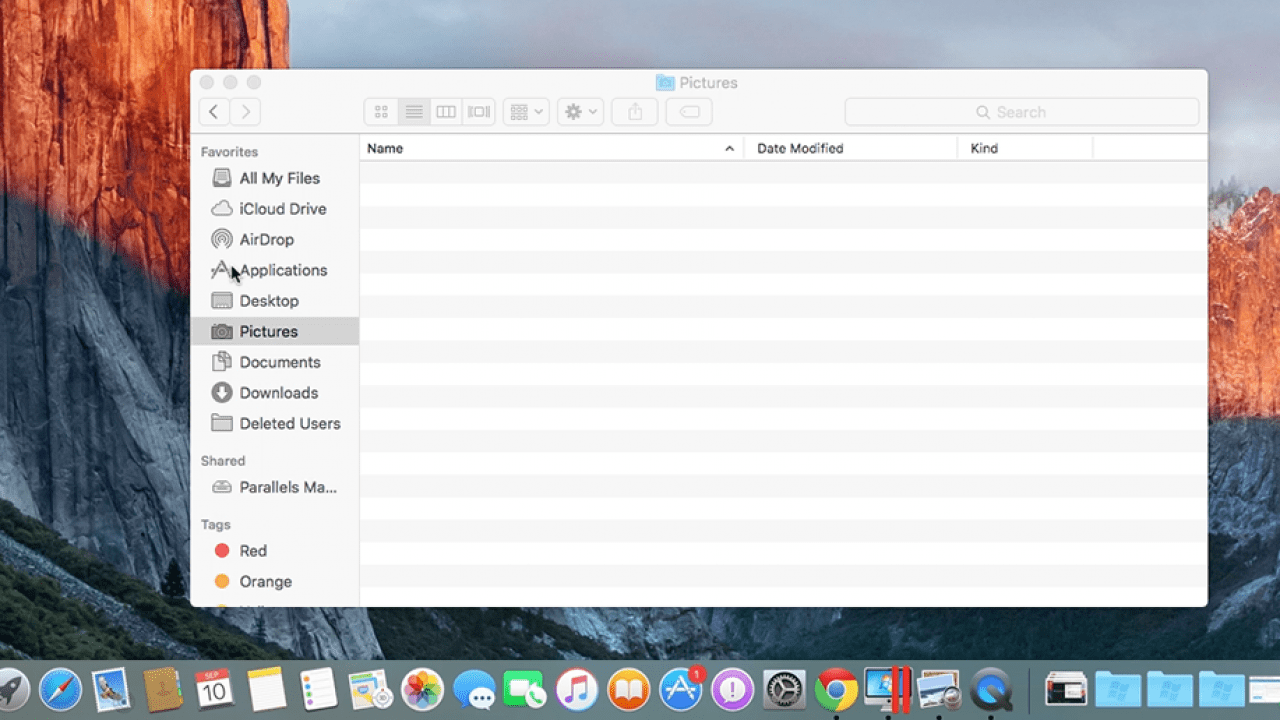The height and width of the screenshot is (720, 1280).
Task: Open All My Files in sidebar
Action: click(x=274, y=178)
